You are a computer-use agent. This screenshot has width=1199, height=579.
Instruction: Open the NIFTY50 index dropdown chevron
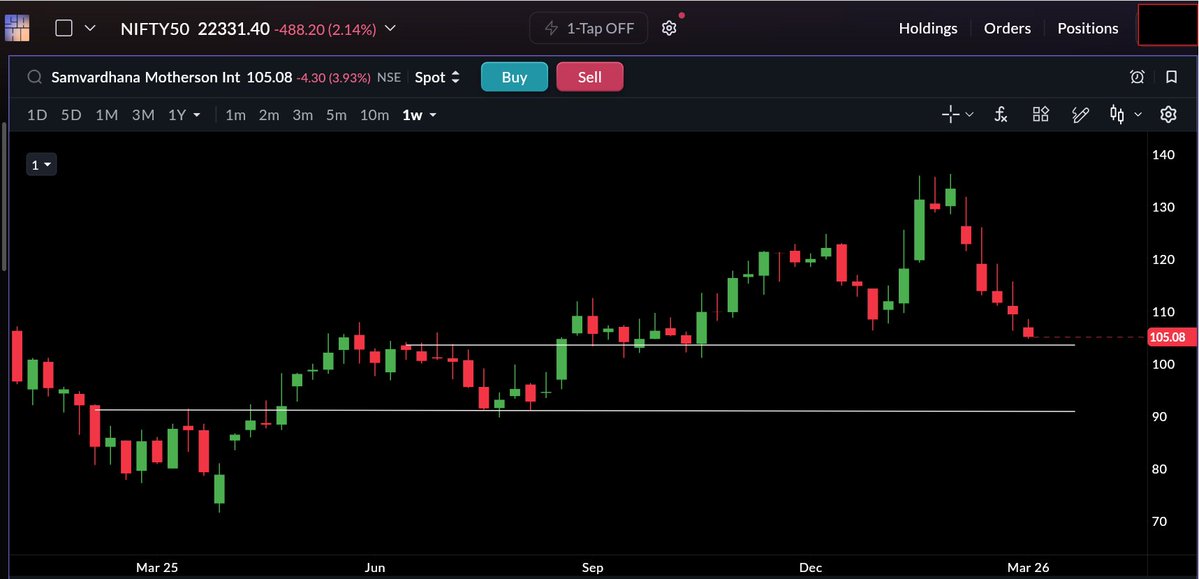pyautogui.click(x=390, y=28)
